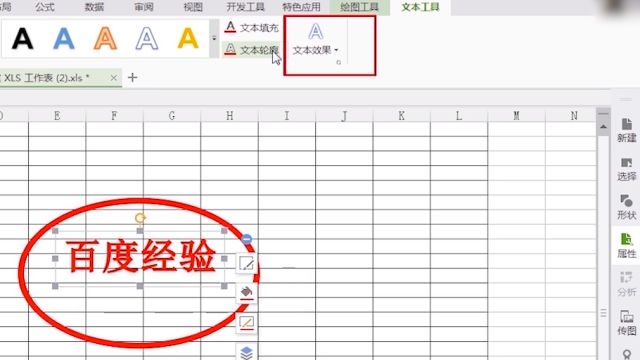Screen dimensions: 640x360
Task: Select column K header
Action: [401, 116]
